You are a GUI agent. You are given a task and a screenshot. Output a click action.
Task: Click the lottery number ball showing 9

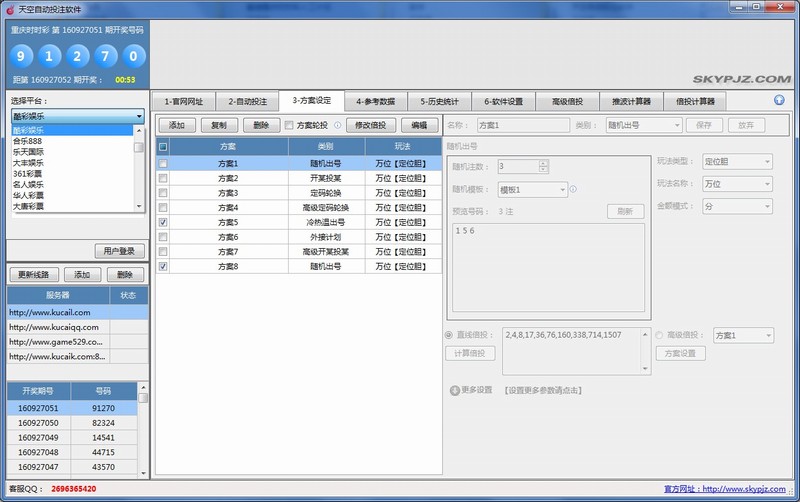(25, 54)
